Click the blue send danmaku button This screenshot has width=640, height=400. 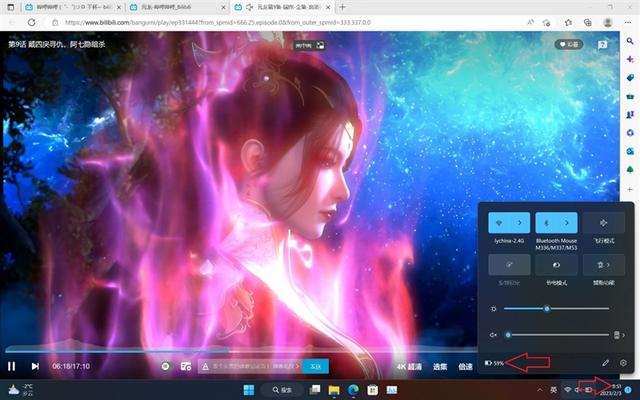(316, 366)
